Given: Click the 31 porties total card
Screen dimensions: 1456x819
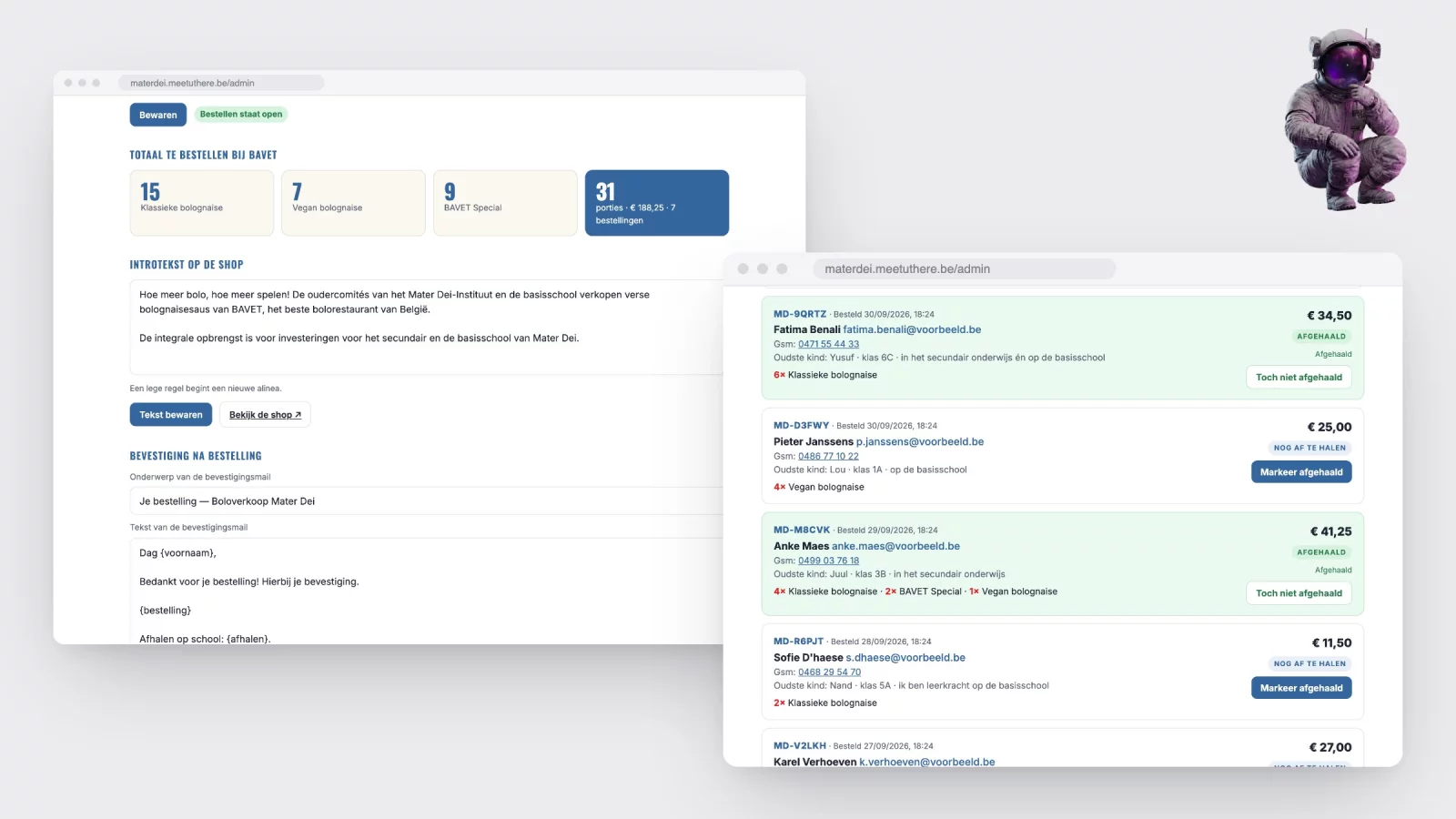Looking at the screenshot, I should pos(657,203).
